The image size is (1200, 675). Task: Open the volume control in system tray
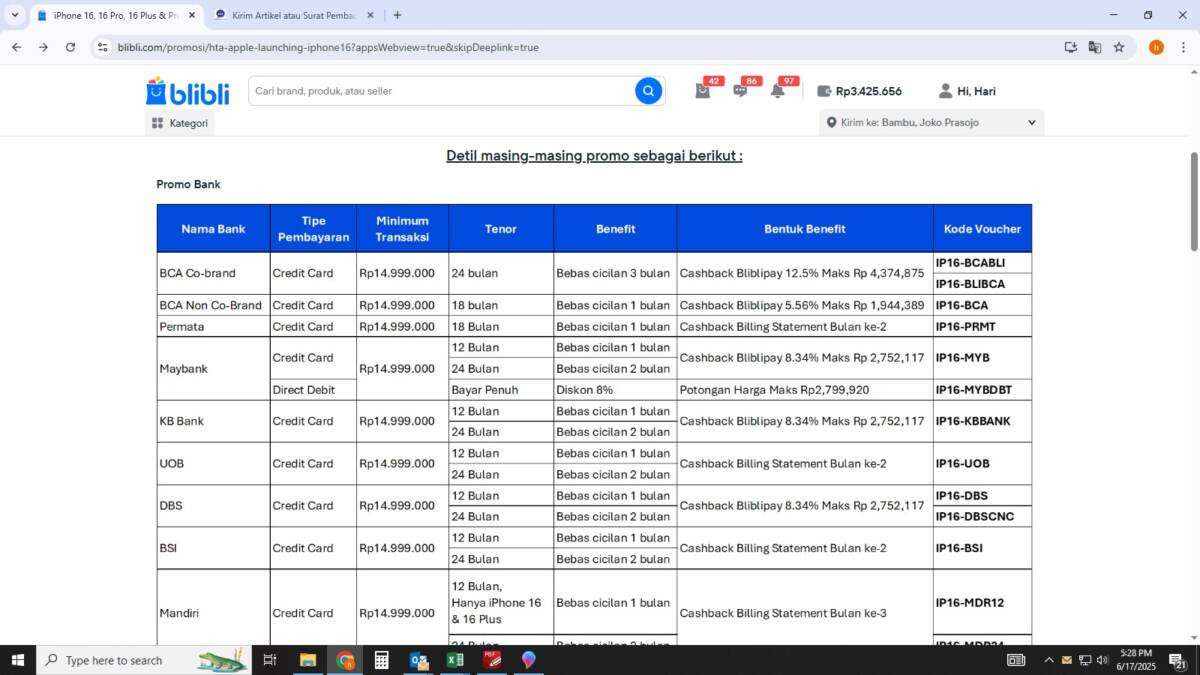pyautogui.click(x=1102, y=660)
